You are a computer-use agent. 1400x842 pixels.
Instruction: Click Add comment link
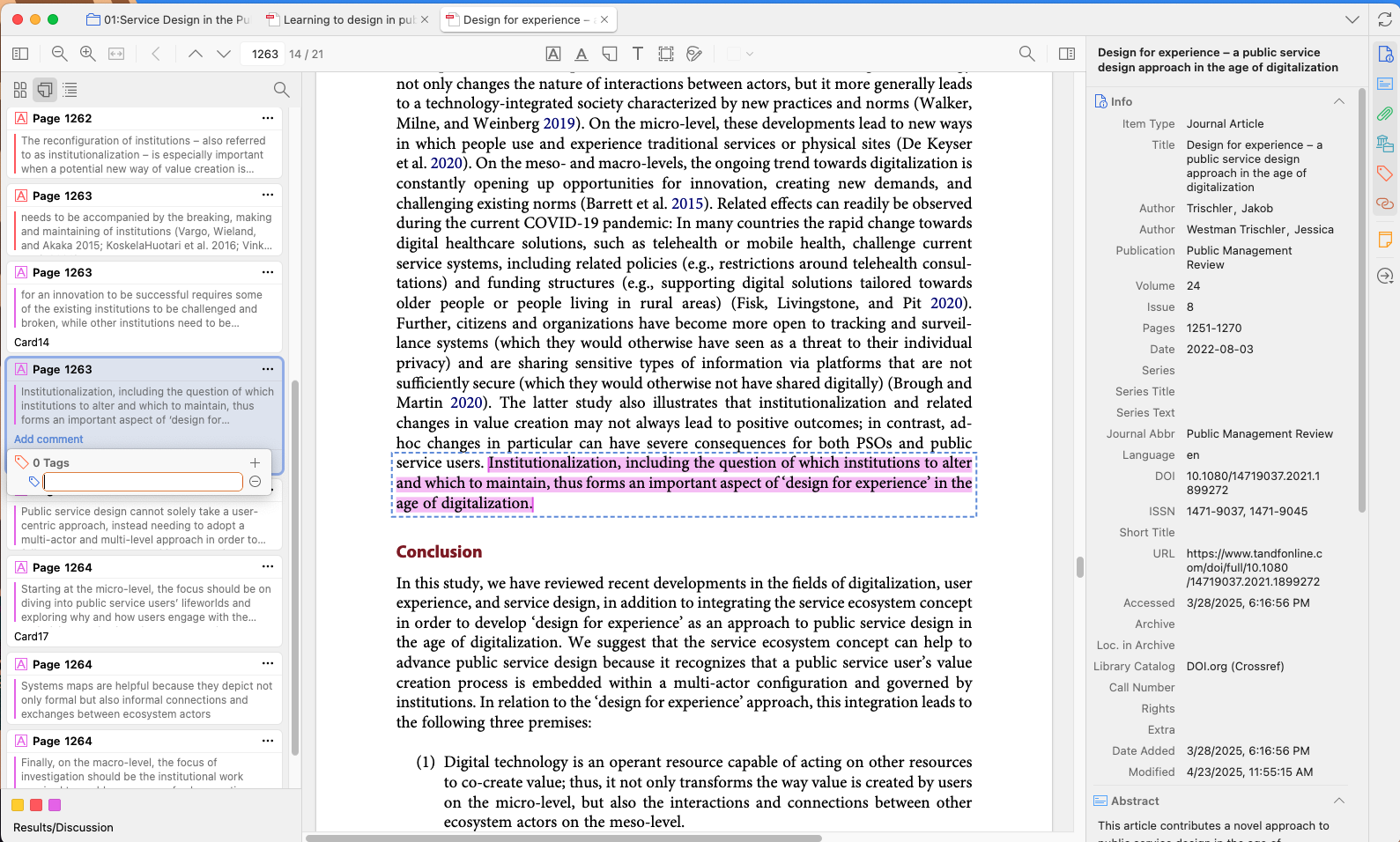(48, 439)
